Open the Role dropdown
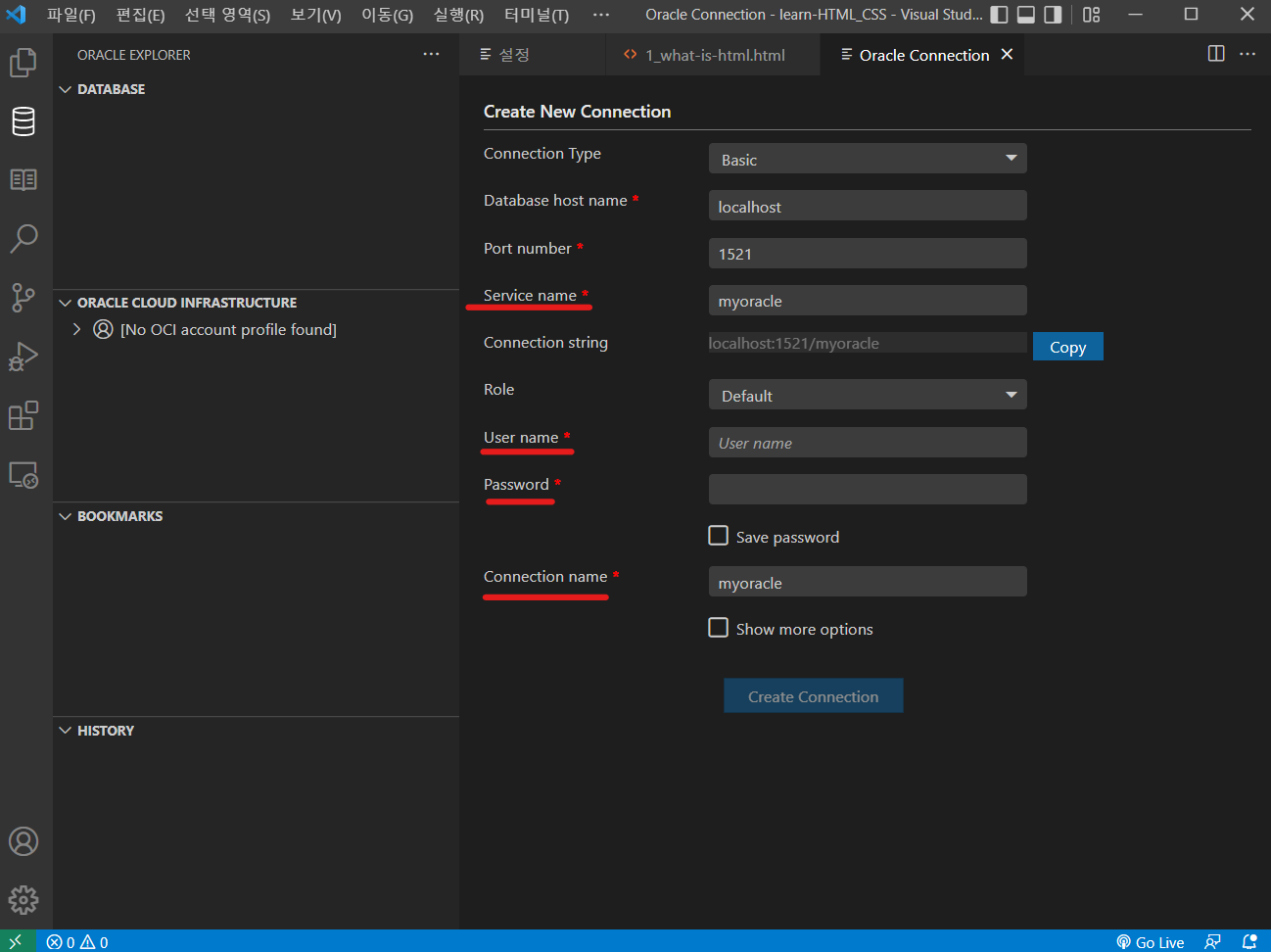 click(x=868, y=395)
